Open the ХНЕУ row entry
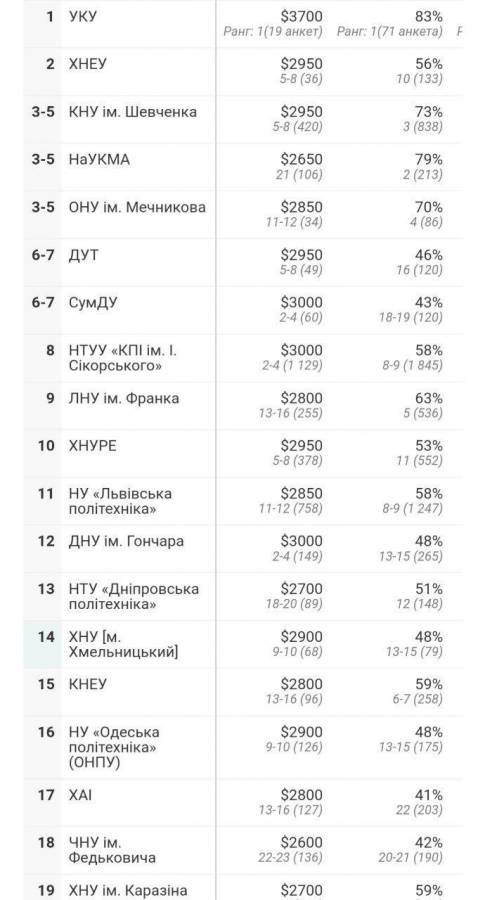478x900 pixels. pos(87,64)
